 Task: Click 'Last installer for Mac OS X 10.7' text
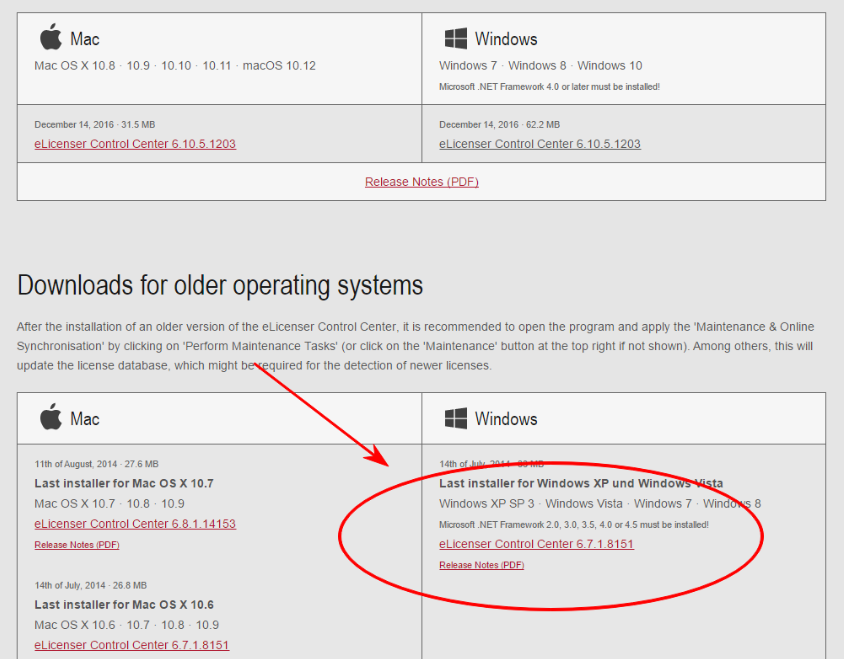[124, 483]
